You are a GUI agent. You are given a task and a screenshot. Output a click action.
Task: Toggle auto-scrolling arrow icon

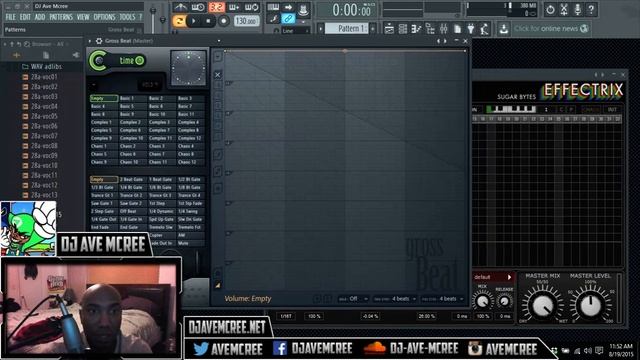(288, 7)
